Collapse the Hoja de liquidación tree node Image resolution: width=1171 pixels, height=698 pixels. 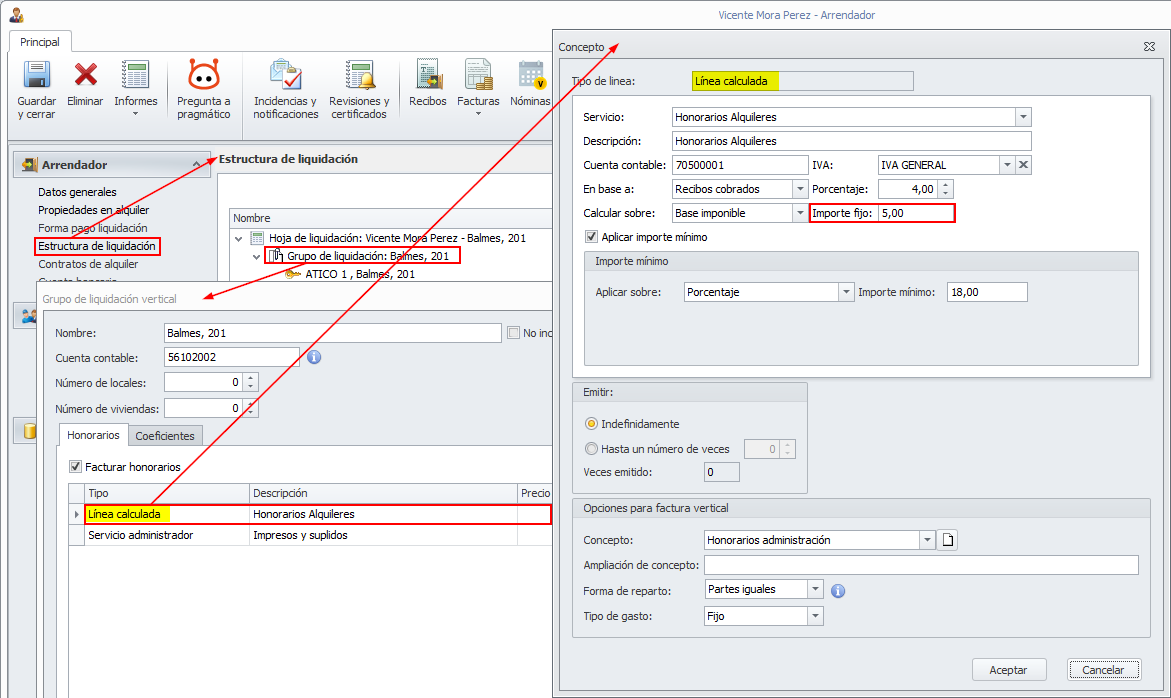[x=238, y=239]
